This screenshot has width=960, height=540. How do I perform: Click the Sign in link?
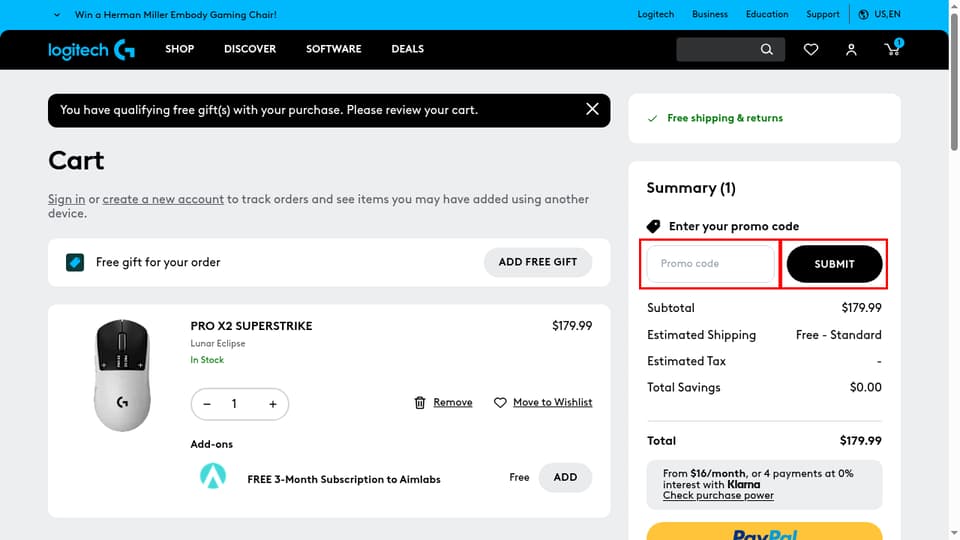coord(67,199)
